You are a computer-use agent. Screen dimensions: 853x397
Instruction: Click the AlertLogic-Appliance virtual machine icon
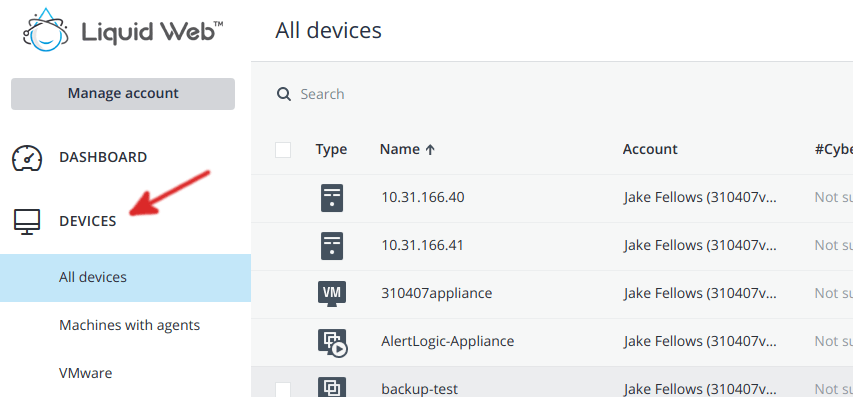click(332, 342)
